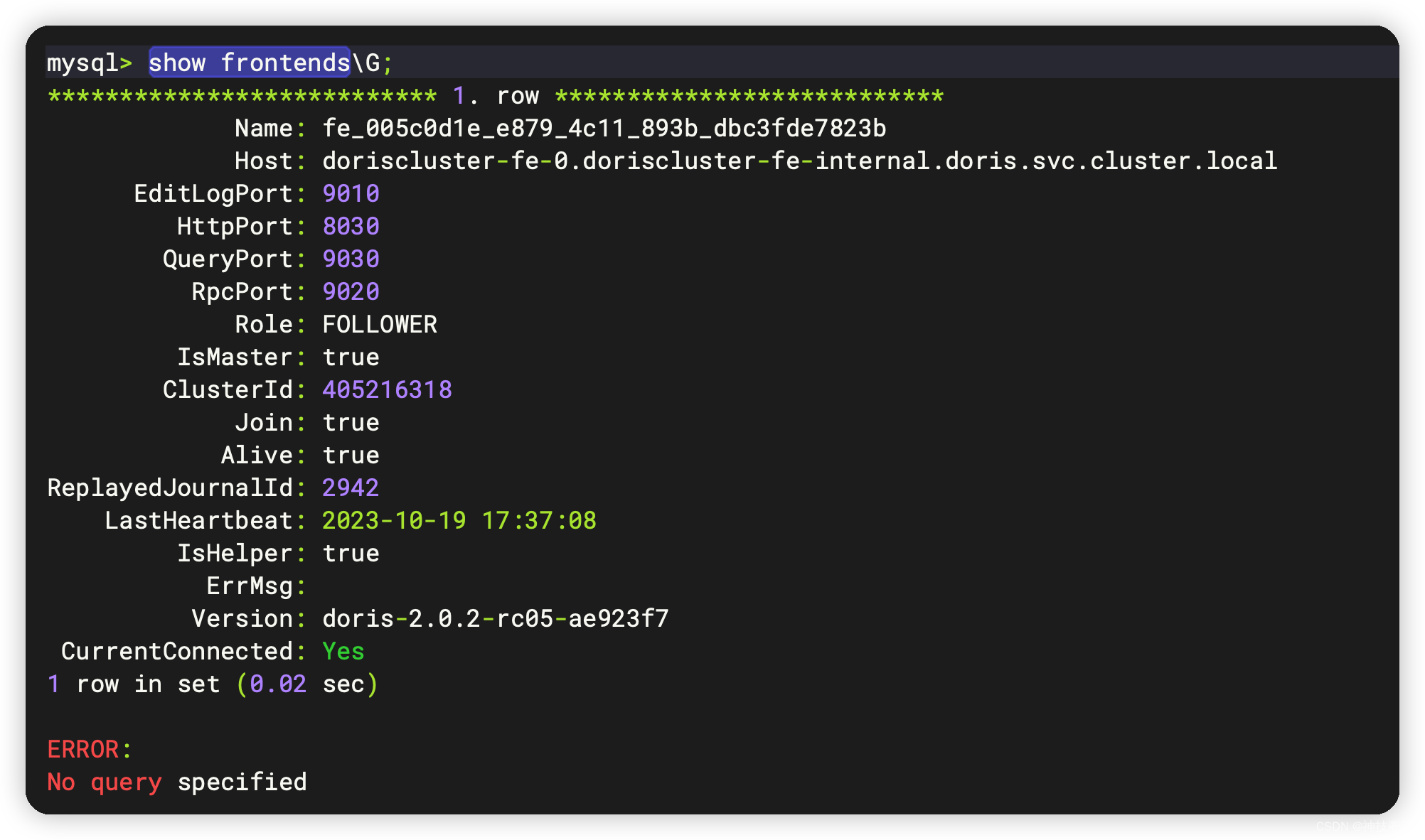The width and height of the screenshot is (1425, 840).
Task: Select the first row header asterisks line
Action: point(496,95)
